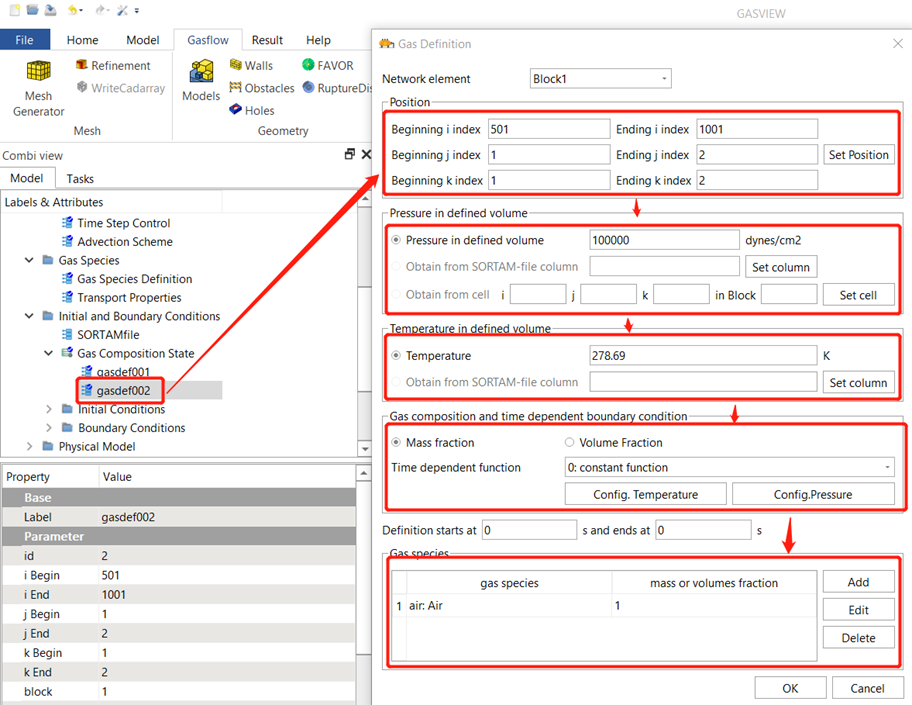
Task: Click the Transport Properties item icon
Action: point(67,297)
